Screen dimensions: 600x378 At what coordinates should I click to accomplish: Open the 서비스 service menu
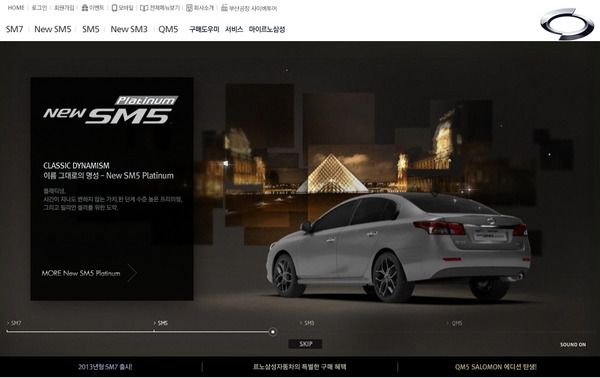(x=234, y=29)
